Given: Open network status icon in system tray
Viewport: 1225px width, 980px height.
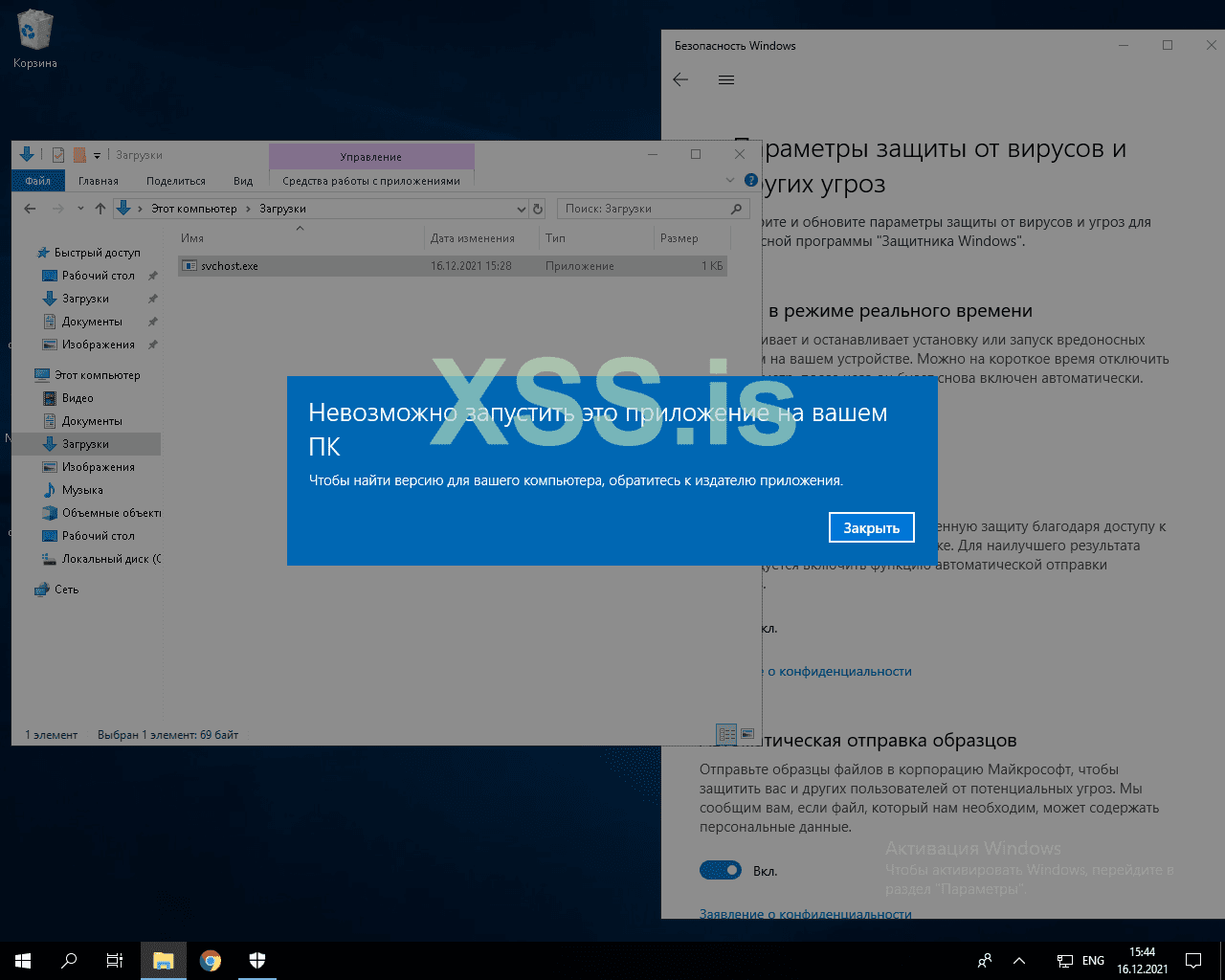Looking at the screenshot, I should pyautogui.click(x=1064, y=961).
